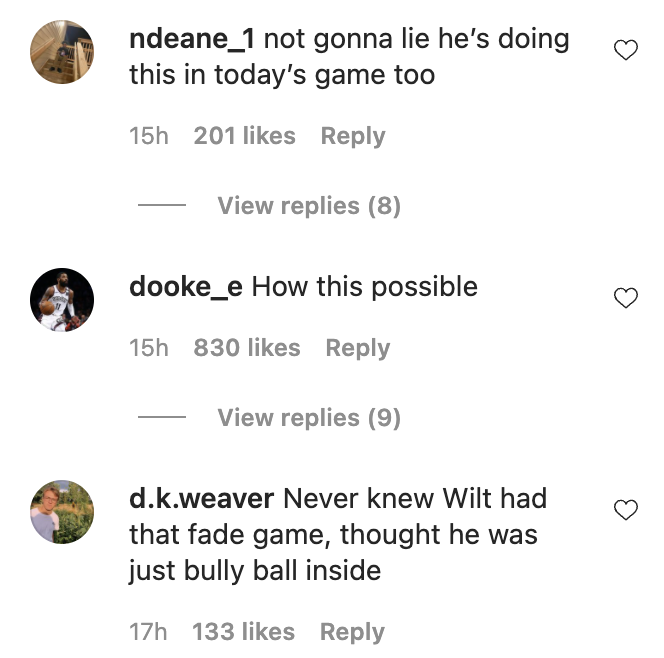
Task: Select the 15h timestamp under dooke_e's comment
Action: coord(149,348)
